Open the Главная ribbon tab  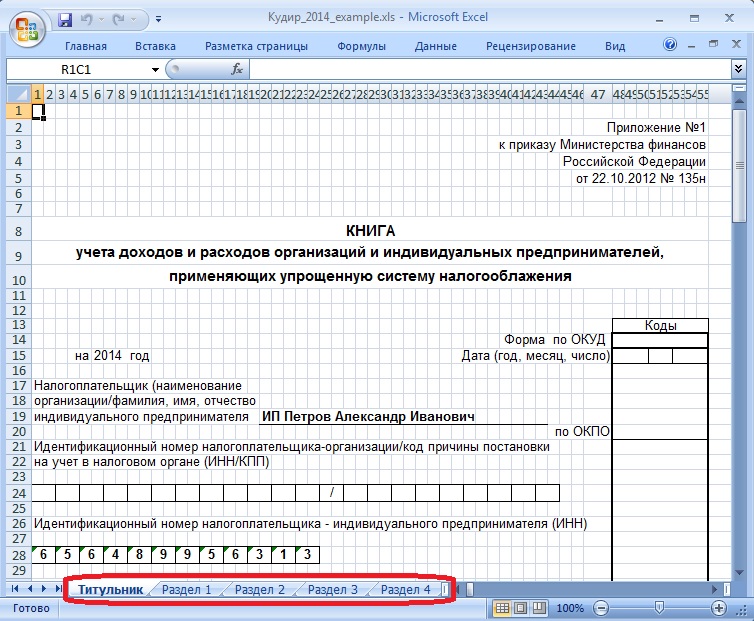click(x=86, y=47)
